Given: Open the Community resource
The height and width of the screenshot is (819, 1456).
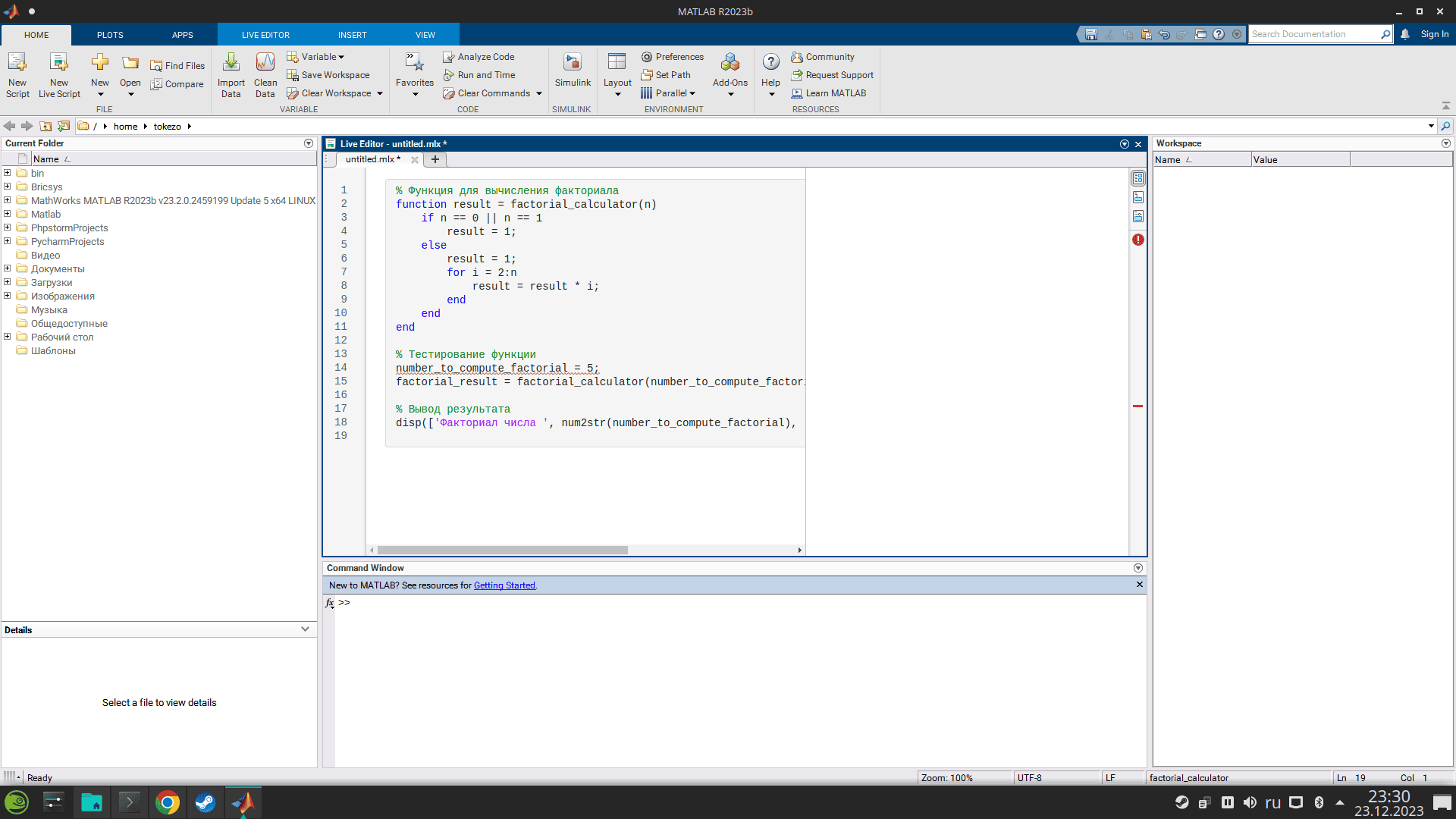Looking at the screenshot, I should (822, 57).
